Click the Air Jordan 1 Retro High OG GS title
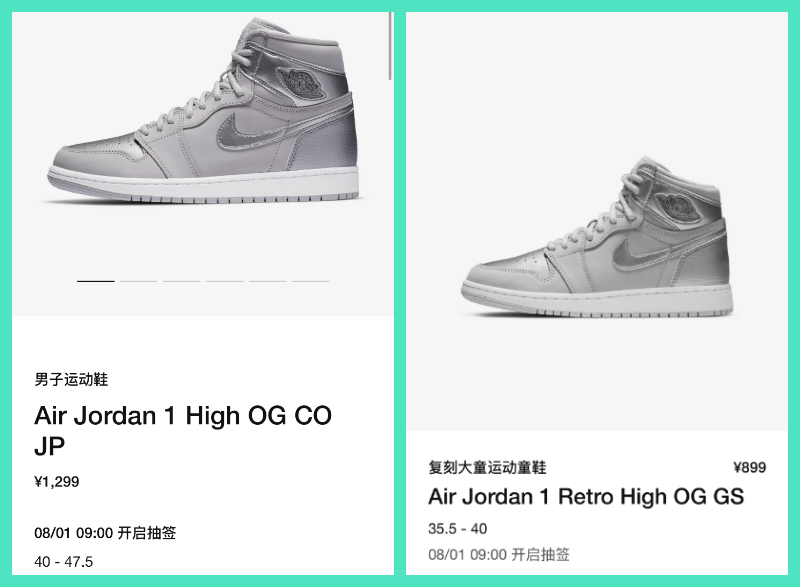This screenshot has height=587, width=800. [x=586, y=497]
